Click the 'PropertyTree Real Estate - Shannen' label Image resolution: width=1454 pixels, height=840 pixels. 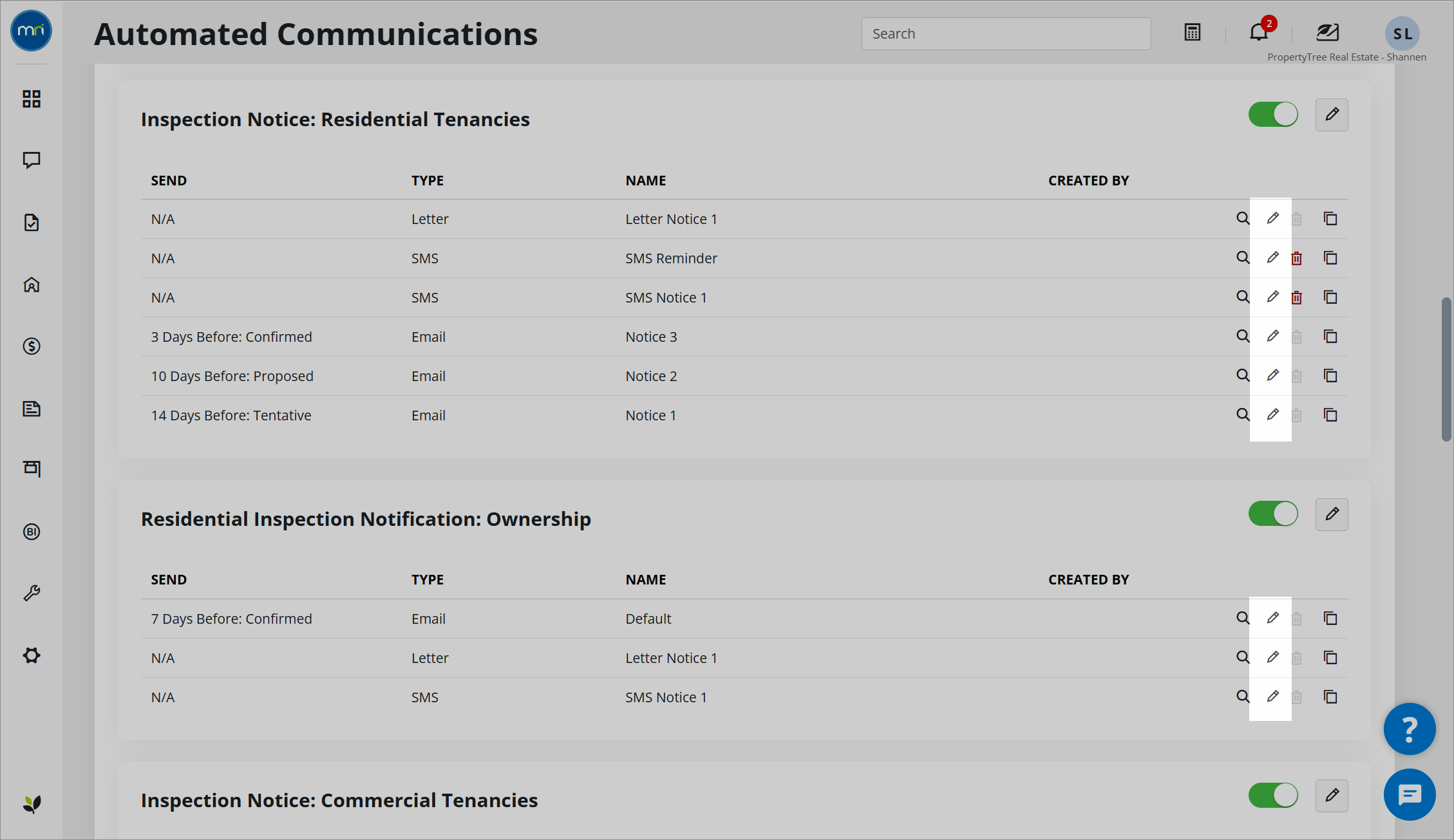click(1346, 57)
